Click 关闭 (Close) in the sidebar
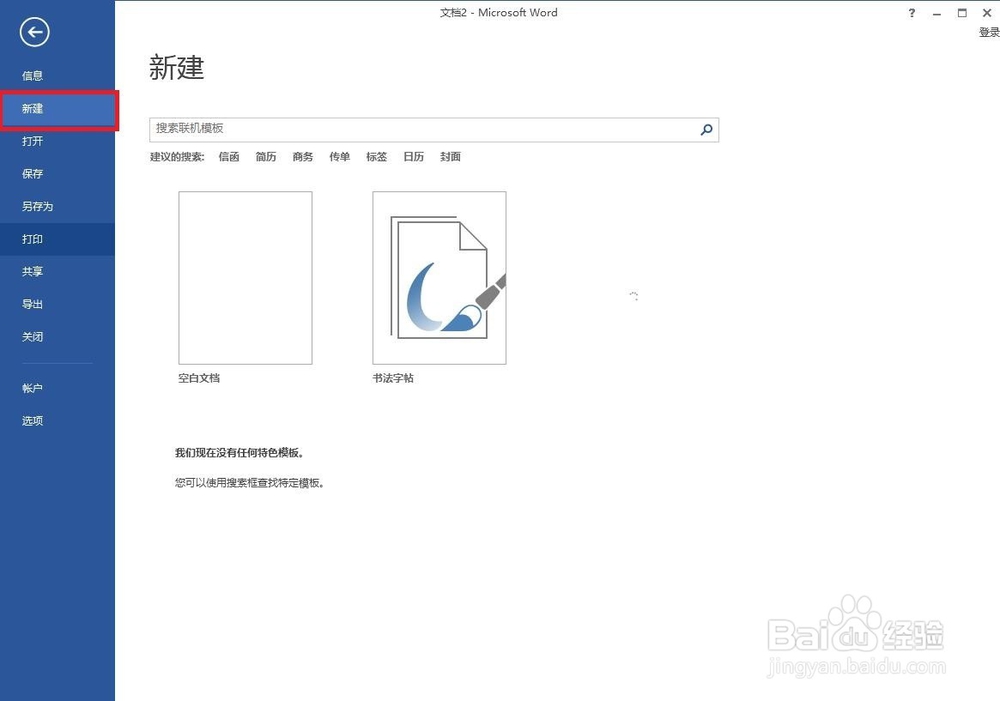Viewport: 1000px width, 701px height. 31,337
